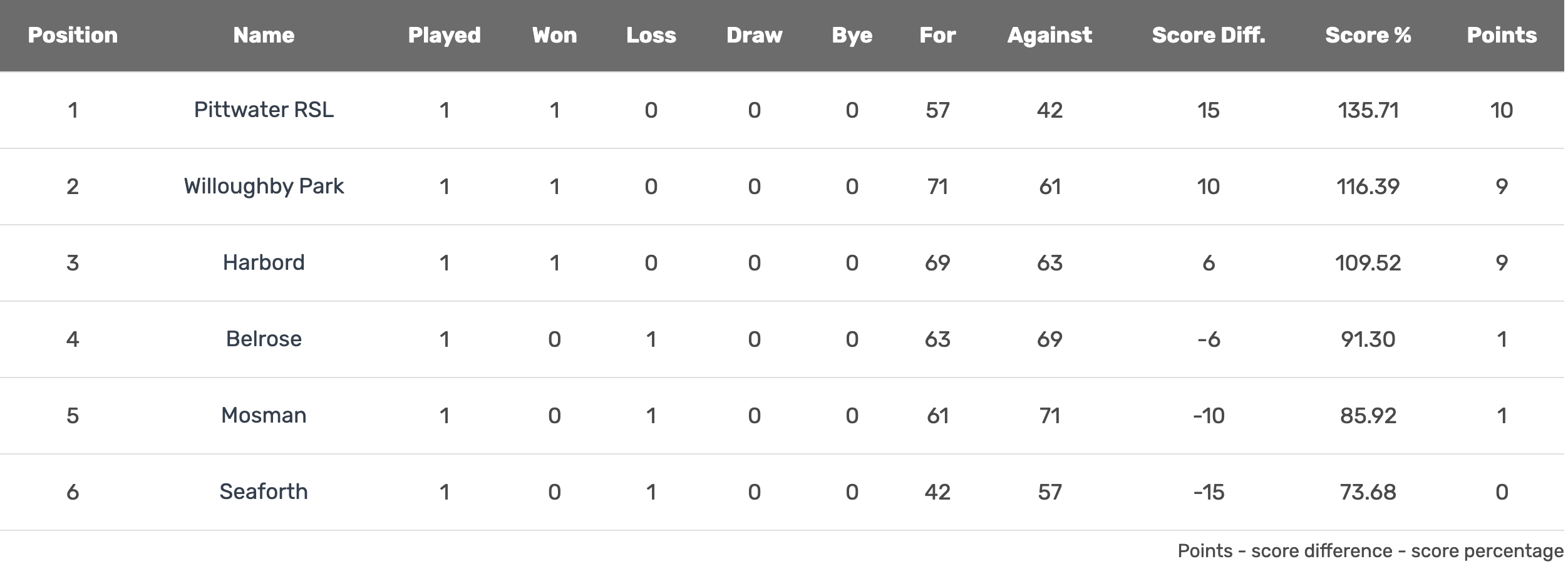This screenshot has height=586, width=1568.
Task: Select the Won column header
Action: click(554, 35)
